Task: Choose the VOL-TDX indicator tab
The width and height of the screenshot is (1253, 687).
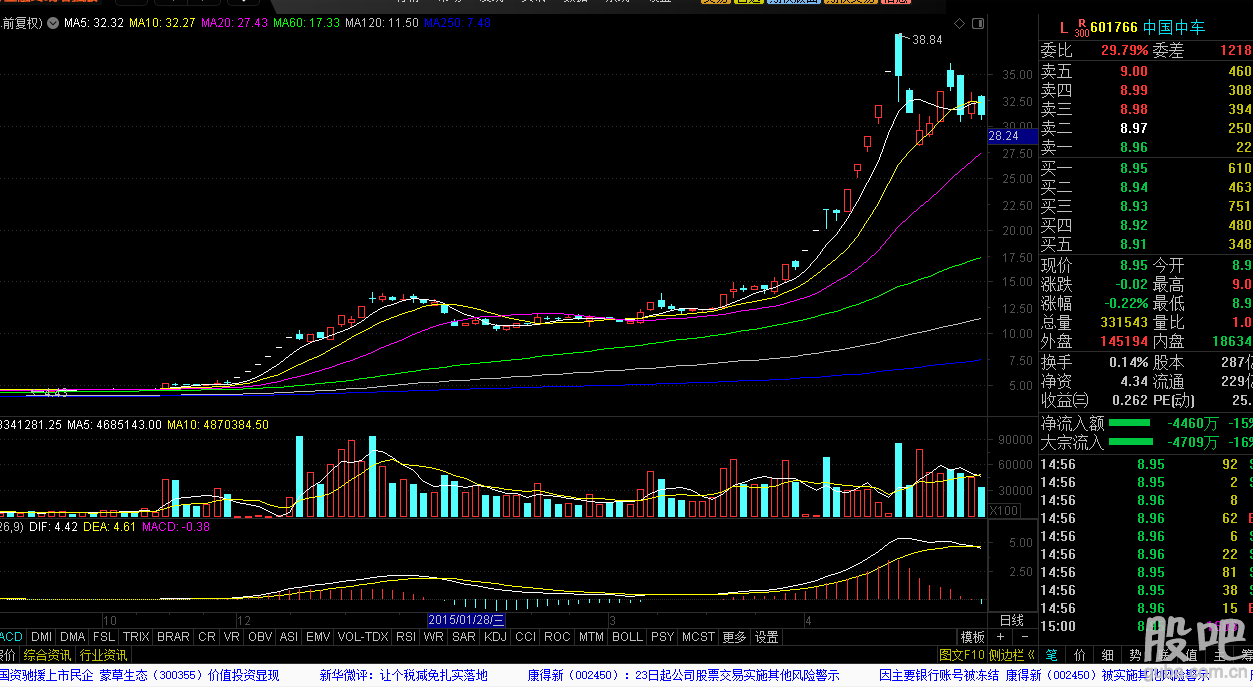Action: click(363, 636)
